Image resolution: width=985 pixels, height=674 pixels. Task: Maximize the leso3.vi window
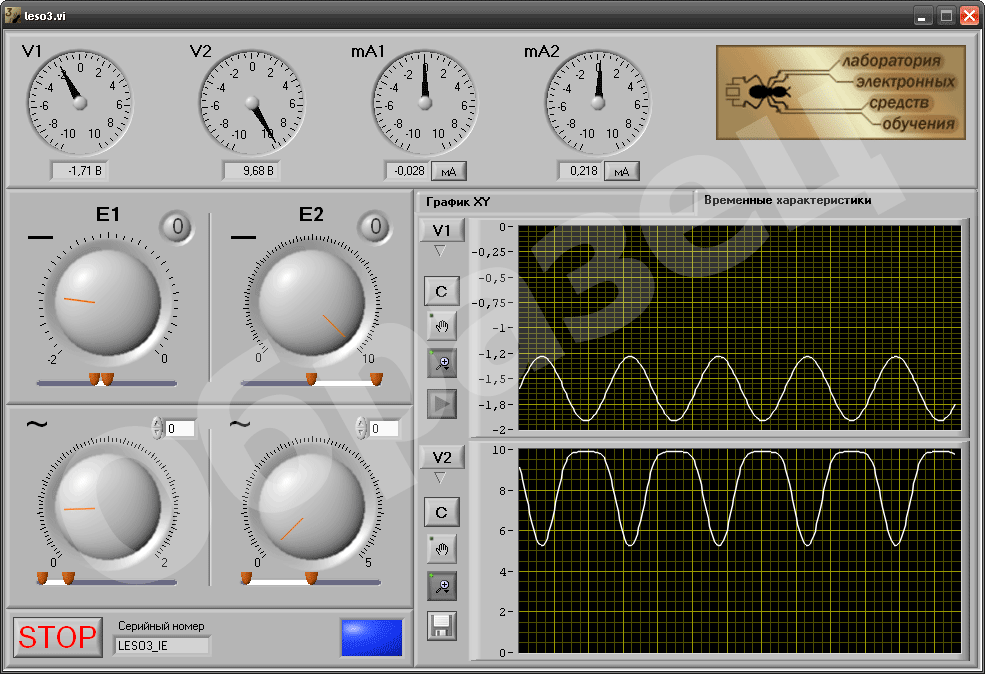click(946, 16)
